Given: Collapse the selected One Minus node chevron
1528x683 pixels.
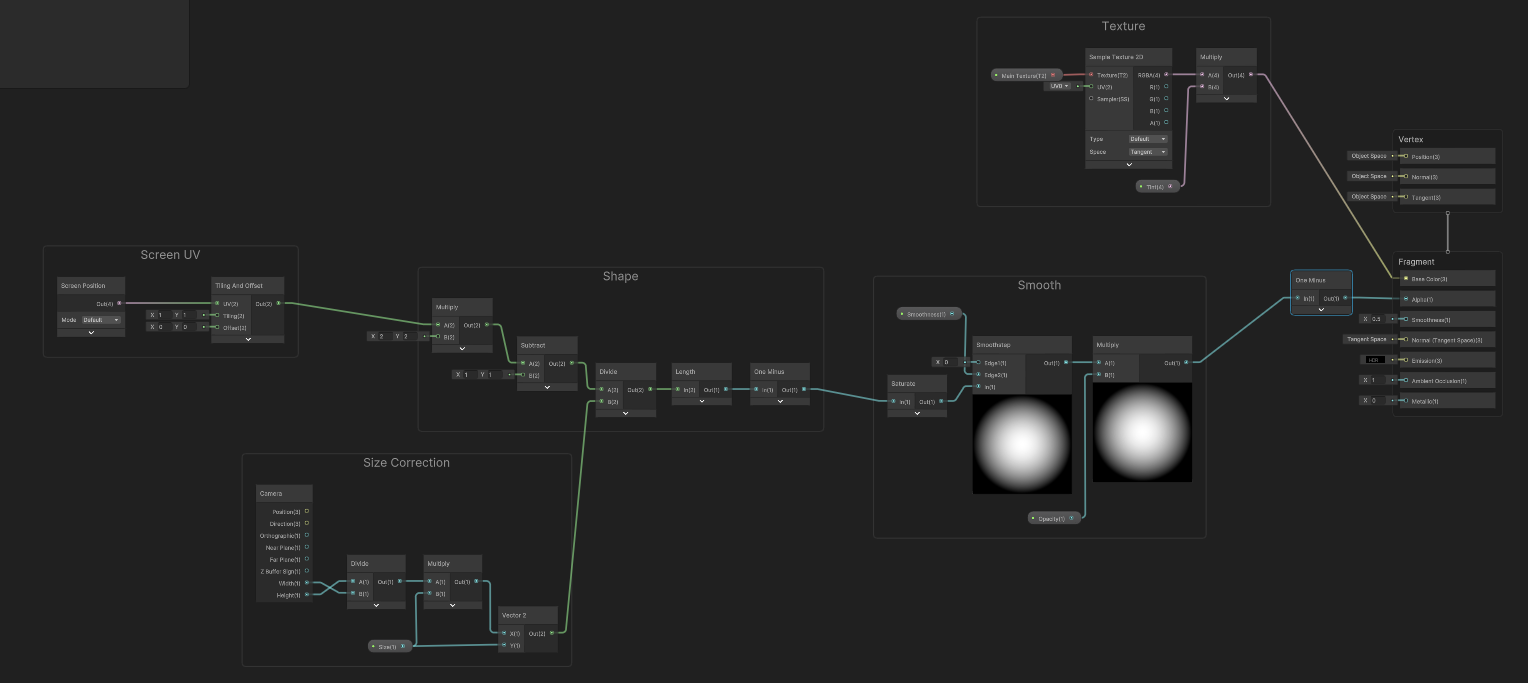Looking at the screenshot, I should [x=1321, y=310].
